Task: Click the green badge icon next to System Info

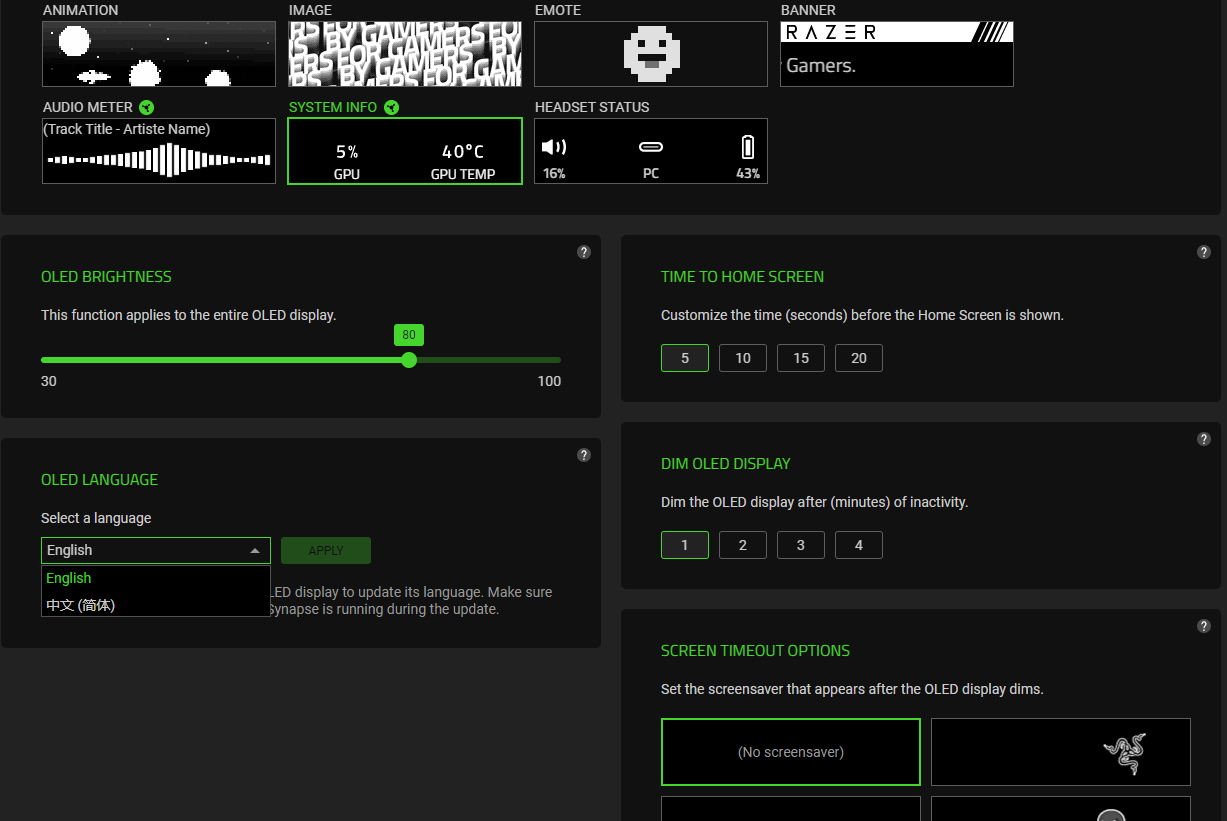Action: tap(391, 107)
